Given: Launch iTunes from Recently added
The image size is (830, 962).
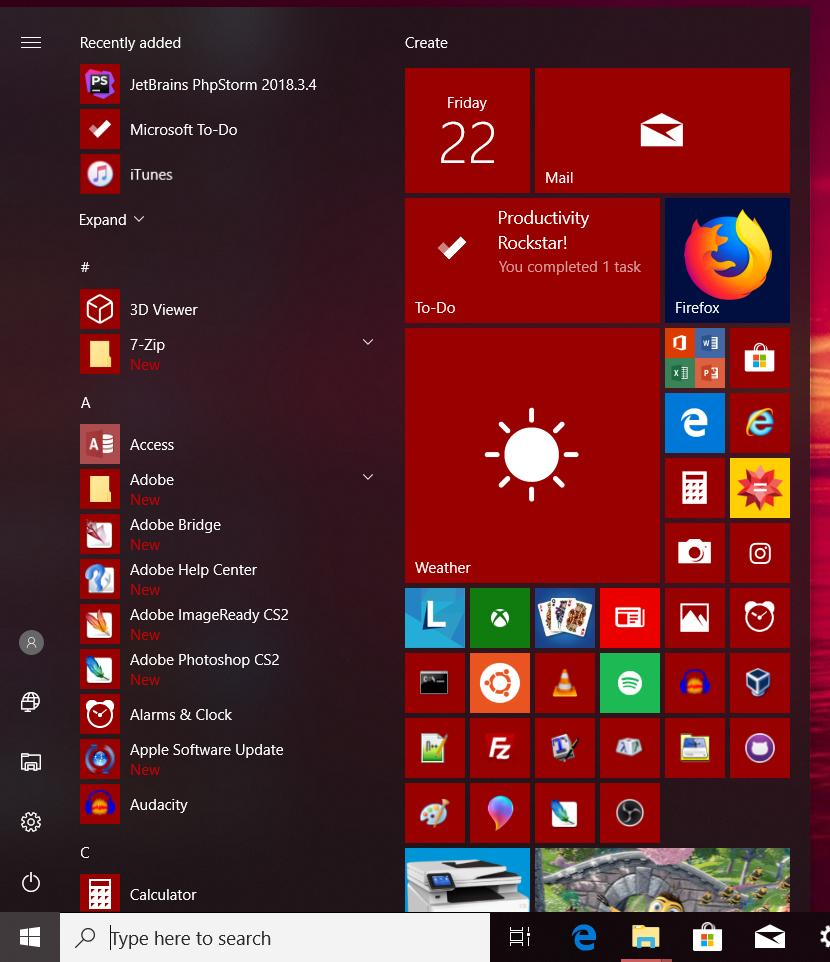Looking at the screenshot, I should point(227,174).
